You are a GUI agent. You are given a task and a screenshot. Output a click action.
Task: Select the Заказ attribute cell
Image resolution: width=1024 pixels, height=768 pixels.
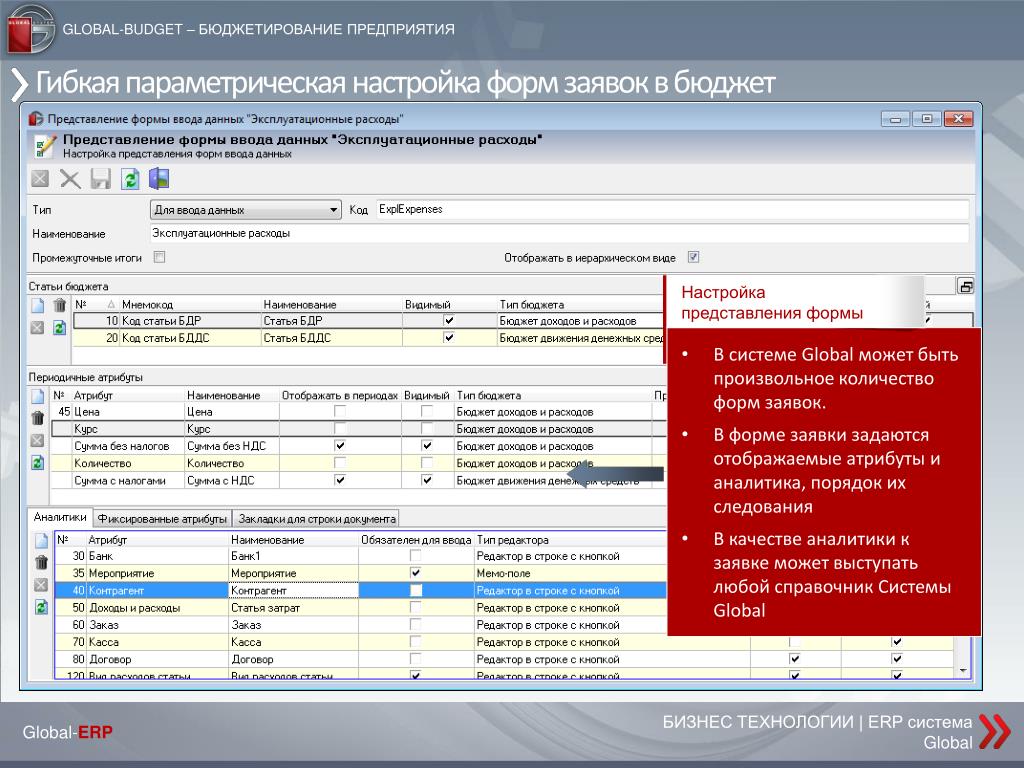click(x=157, y=624)
